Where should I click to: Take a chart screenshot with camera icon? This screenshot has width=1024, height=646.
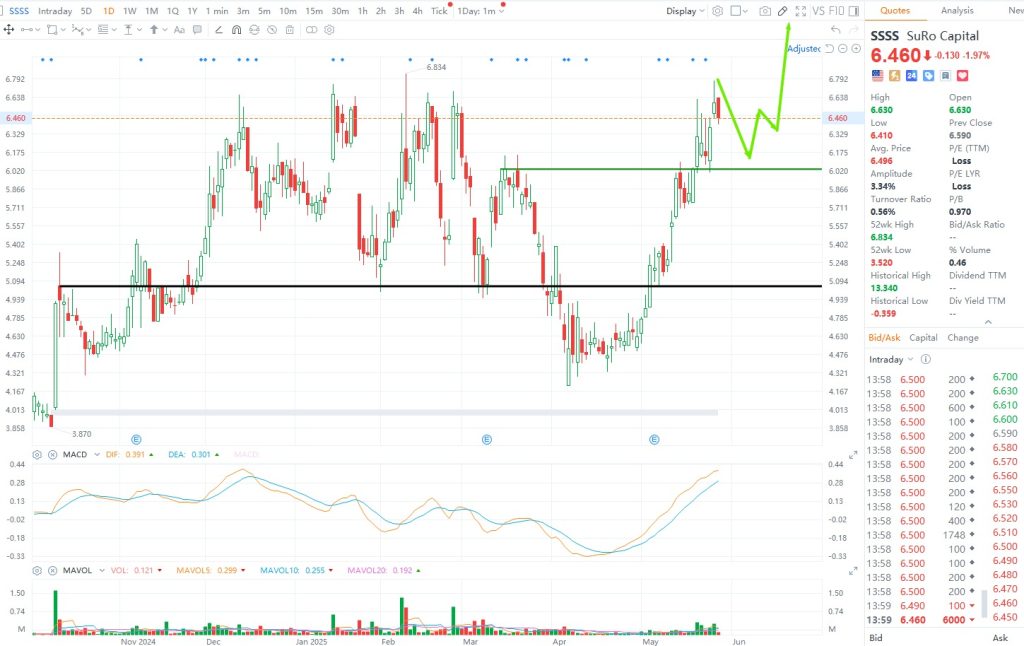point(764,11)
